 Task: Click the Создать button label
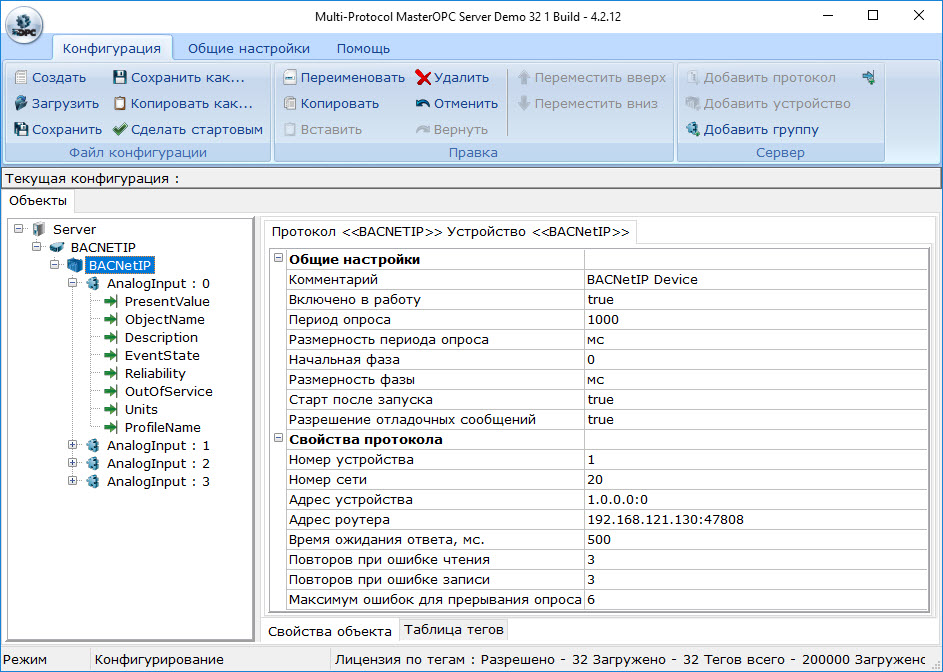pos(59,78)
